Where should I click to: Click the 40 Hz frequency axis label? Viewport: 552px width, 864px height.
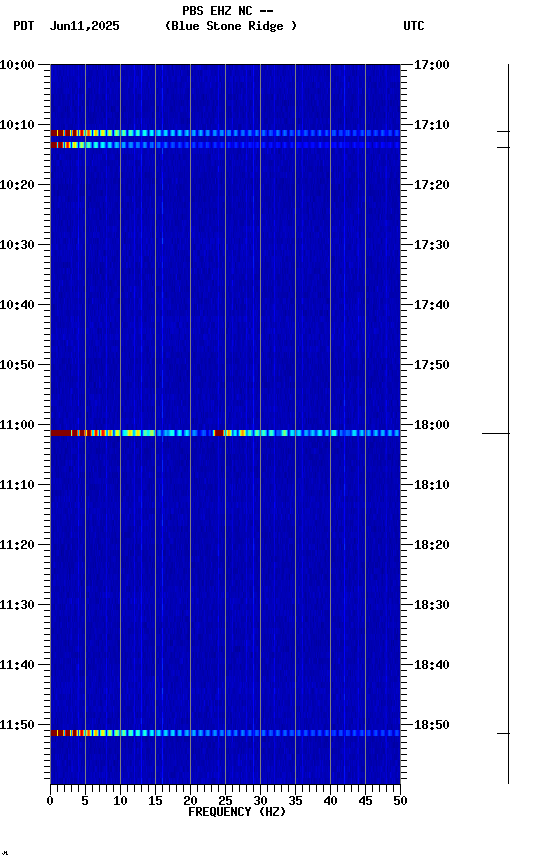(330, 801)
